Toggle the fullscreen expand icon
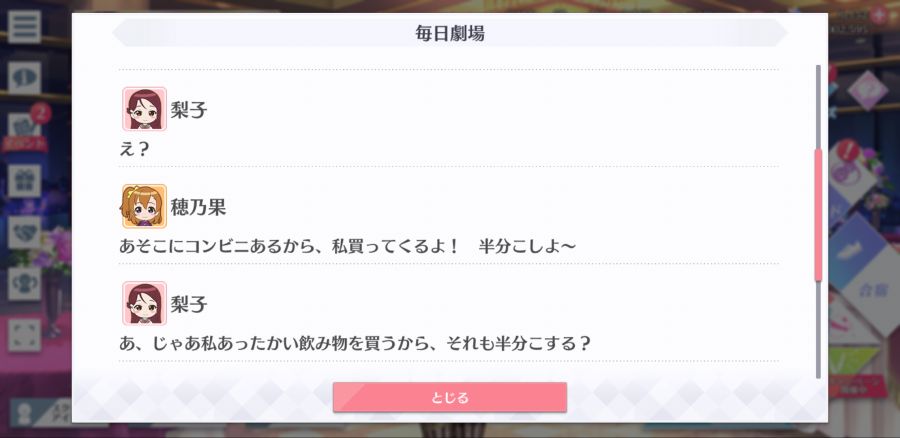Screen dimensions: 900x438 pyautogui.click(x=24, y=335)
